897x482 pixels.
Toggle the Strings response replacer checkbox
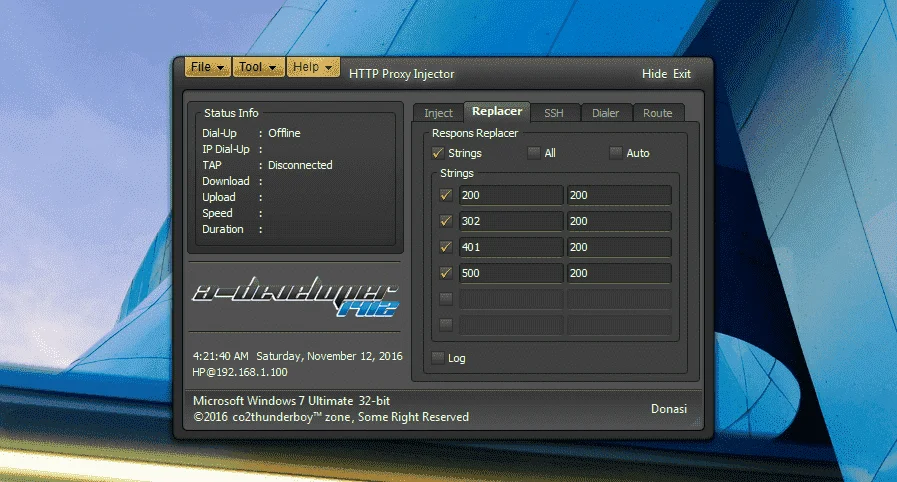click(x=438, y=153)
